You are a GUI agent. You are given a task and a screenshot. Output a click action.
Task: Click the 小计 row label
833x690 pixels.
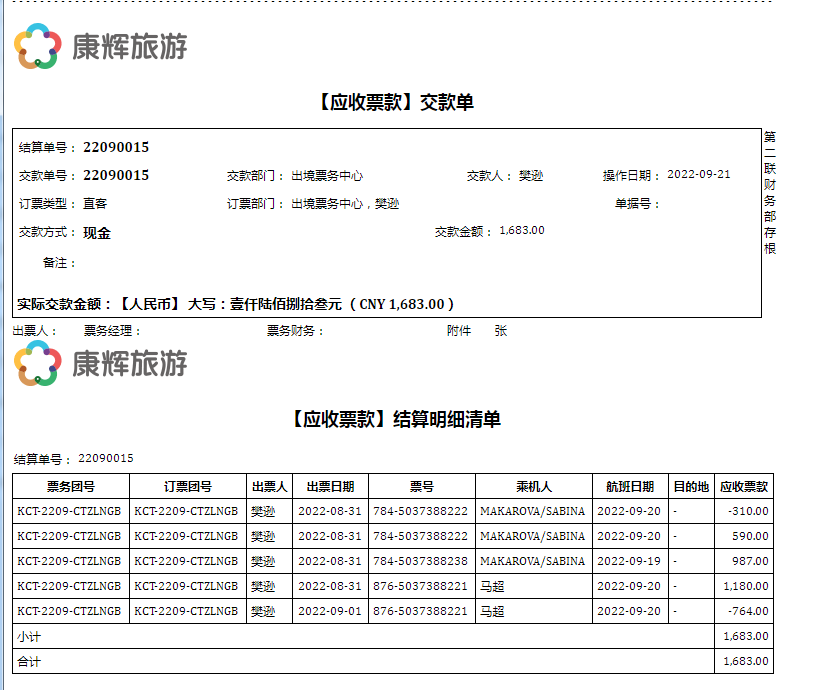[x=28, y=636]
